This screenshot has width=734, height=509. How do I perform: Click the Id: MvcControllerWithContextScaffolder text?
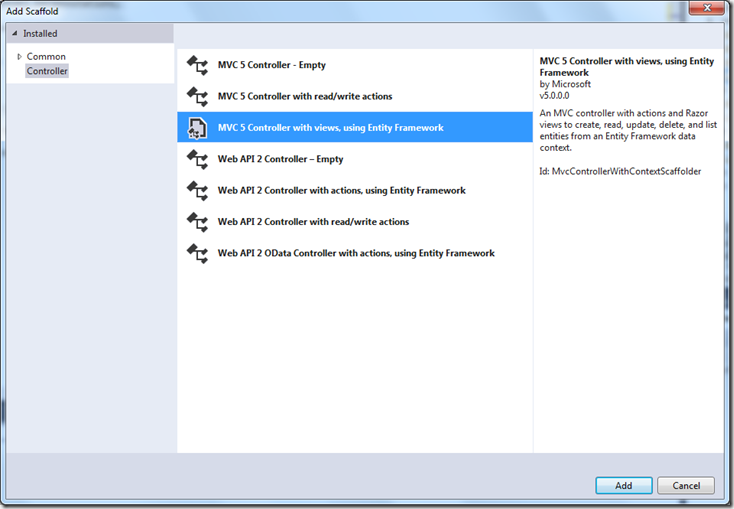pos(620,171)
